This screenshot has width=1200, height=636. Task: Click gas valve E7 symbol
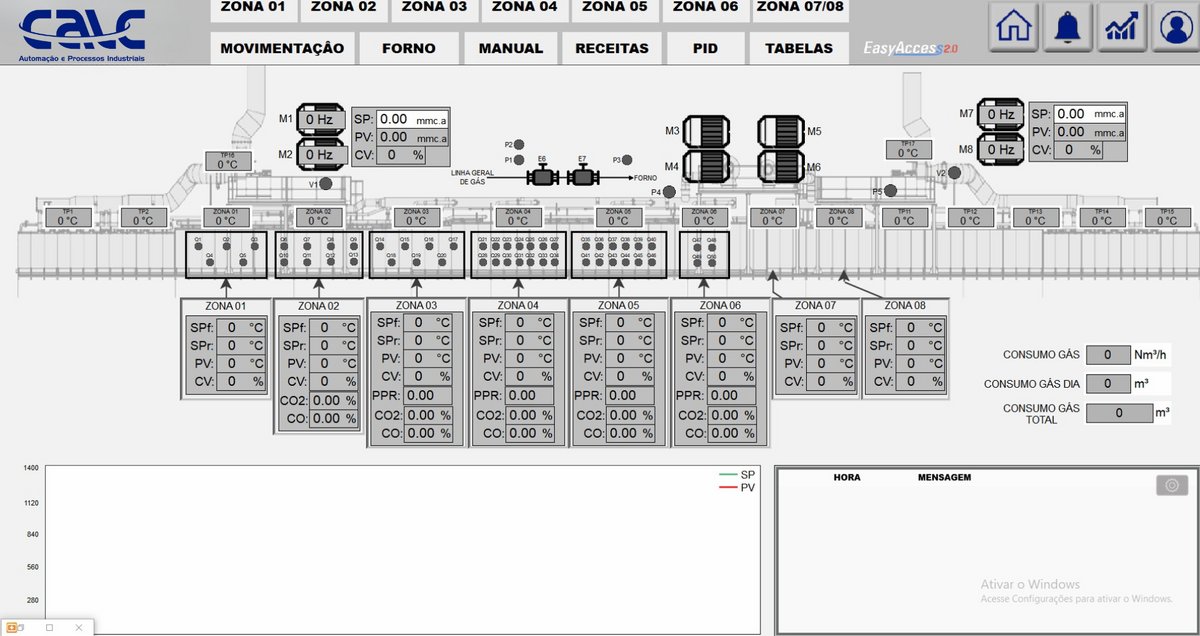(x=583, y=177)
